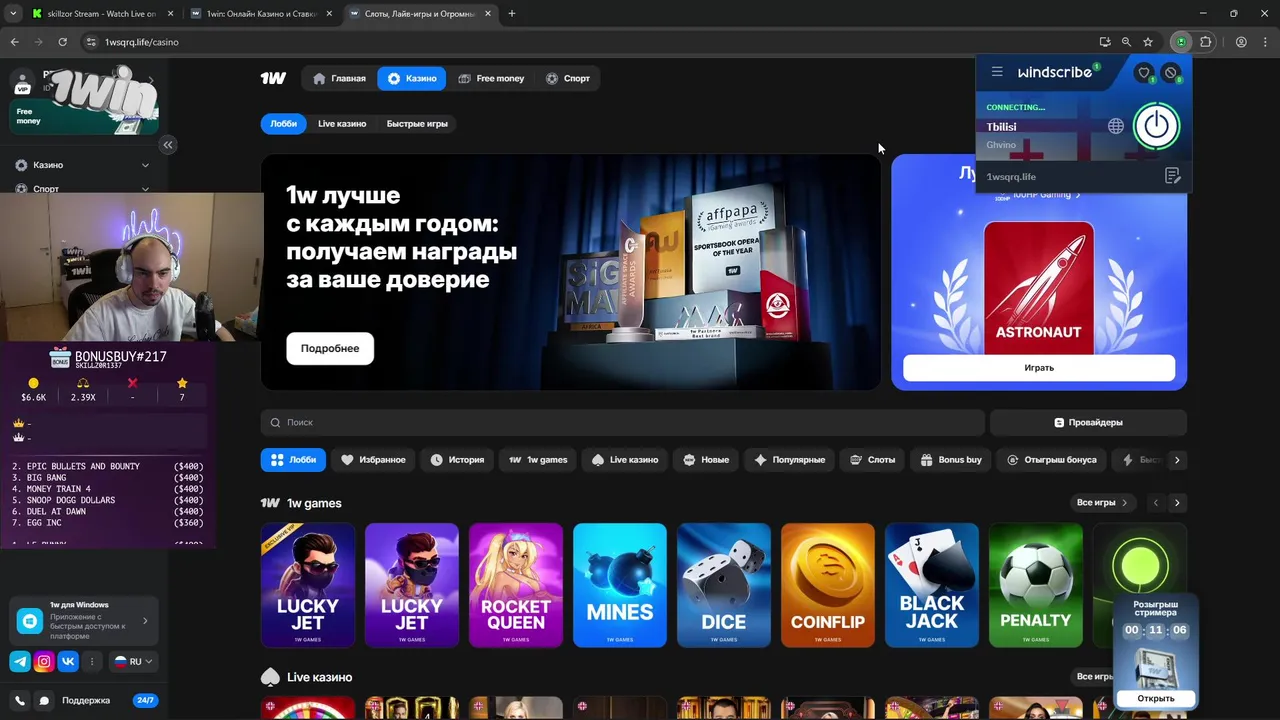
Task: Reload the page
Action: coord(62,42)
